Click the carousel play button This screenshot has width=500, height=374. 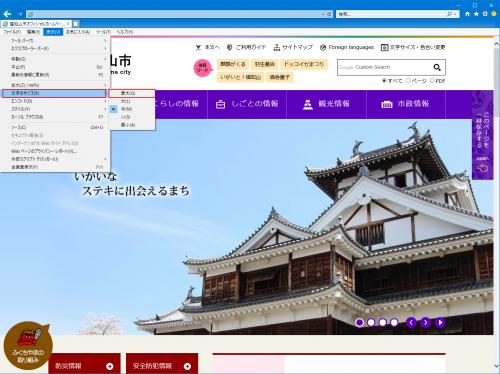click(x=440, y=322)
